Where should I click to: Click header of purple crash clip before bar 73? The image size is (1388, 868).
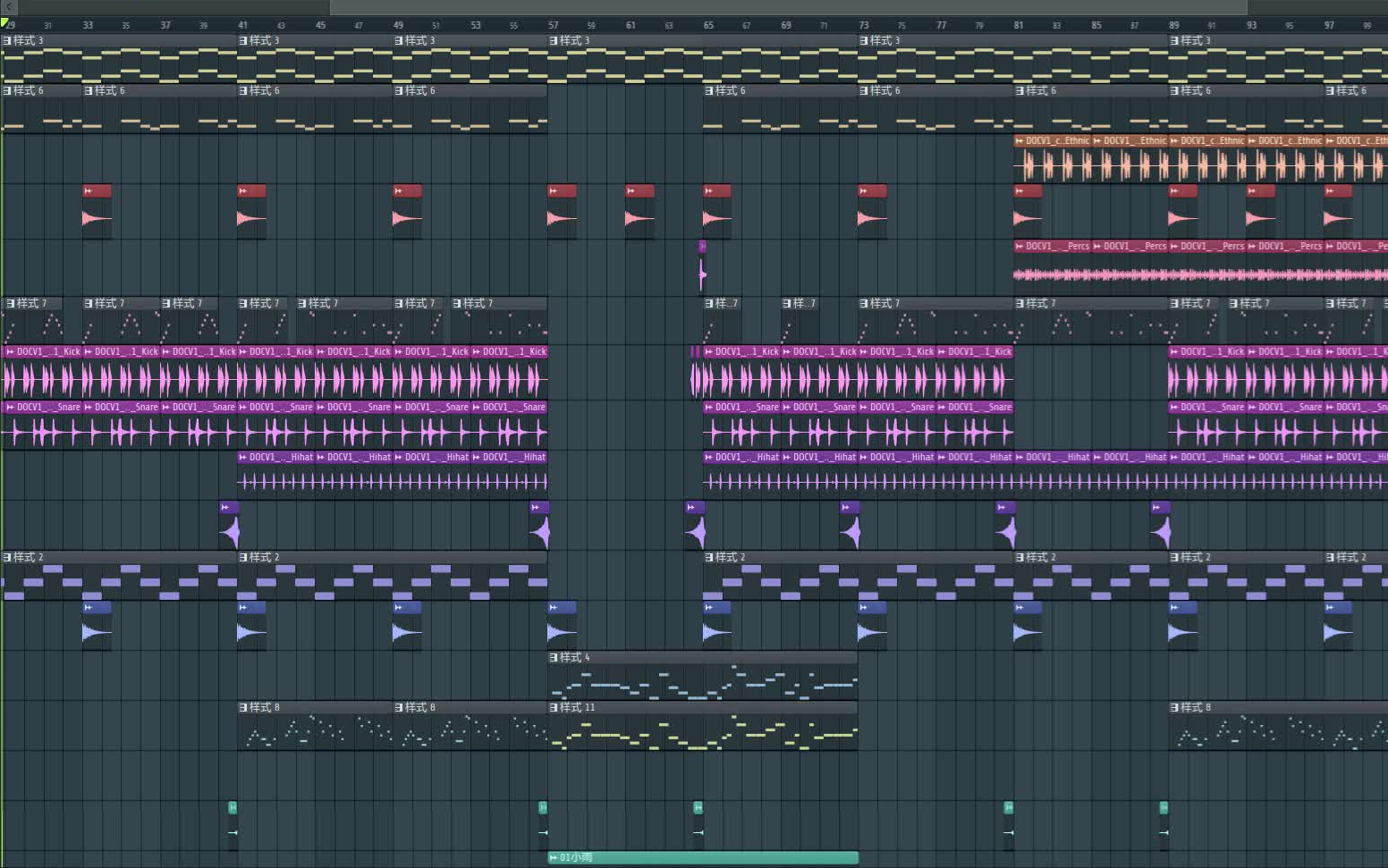click(x=850, y=507)
